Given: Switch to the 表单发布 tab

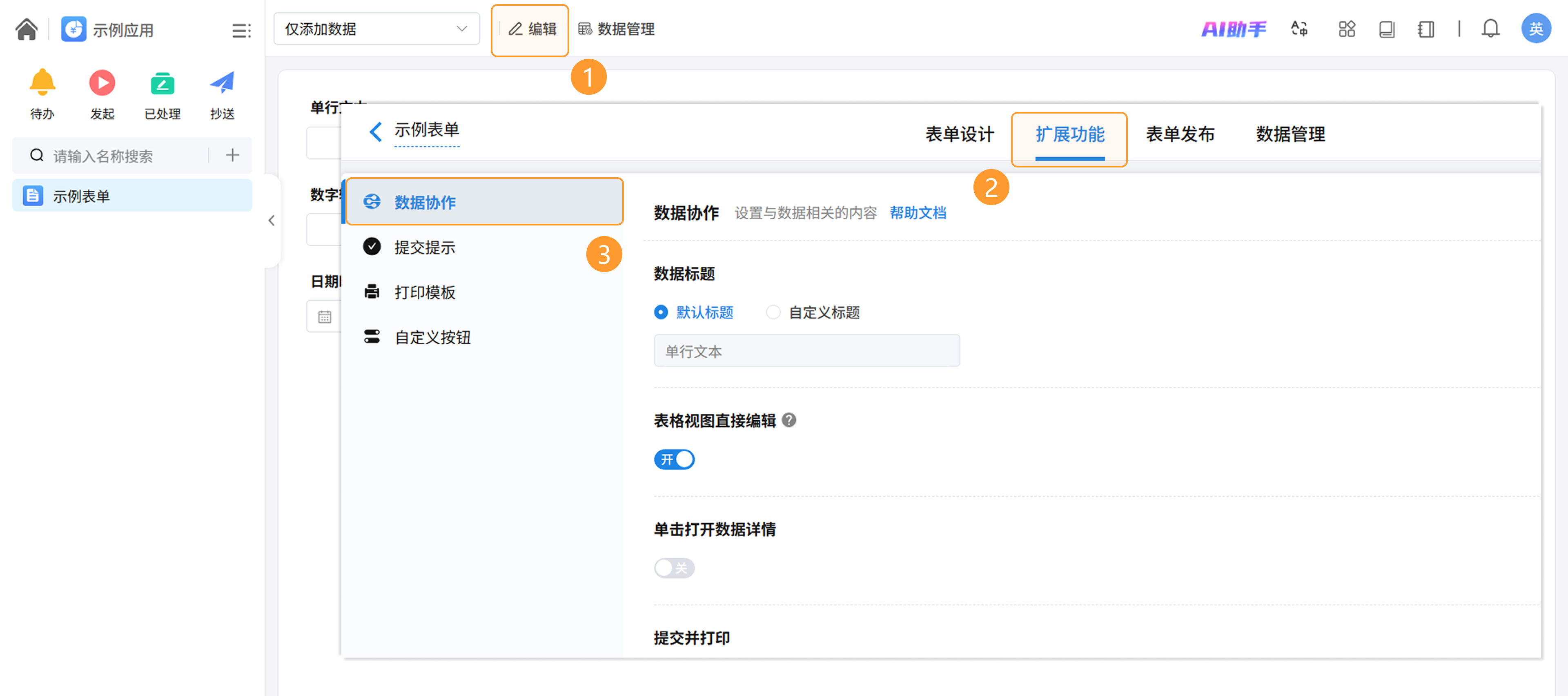Looking at the screenshot, I should pos(1180,134).
